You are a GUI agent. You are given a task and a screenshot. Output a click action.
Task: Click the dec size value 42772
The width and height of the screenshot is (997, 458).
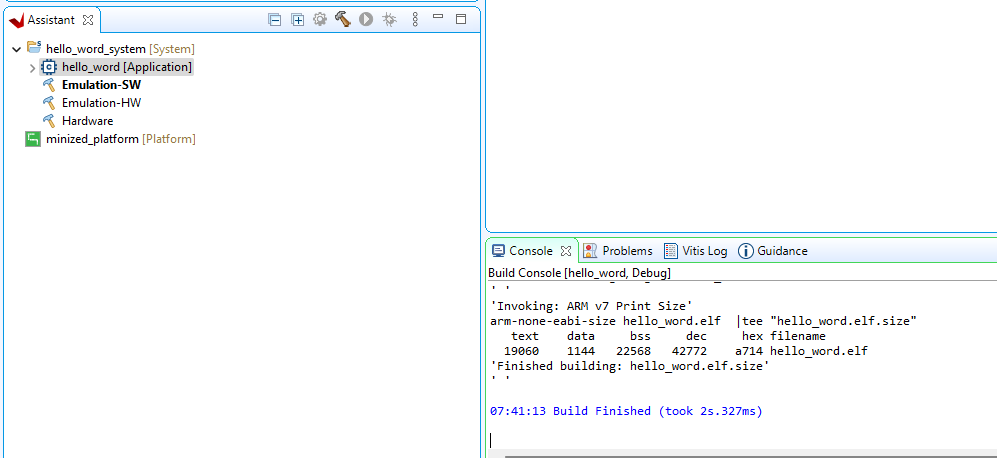click(x=689, y=351)
